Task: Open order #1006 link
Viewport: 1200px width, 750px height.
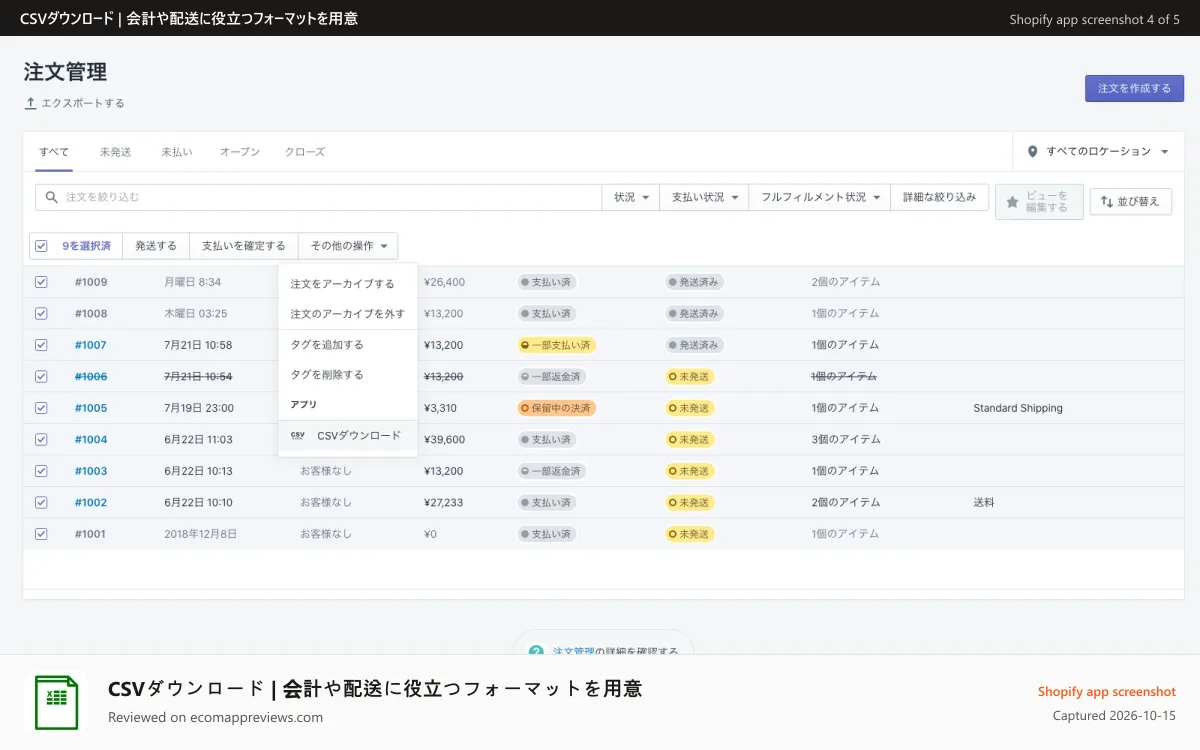Action: tap(91, 377)
